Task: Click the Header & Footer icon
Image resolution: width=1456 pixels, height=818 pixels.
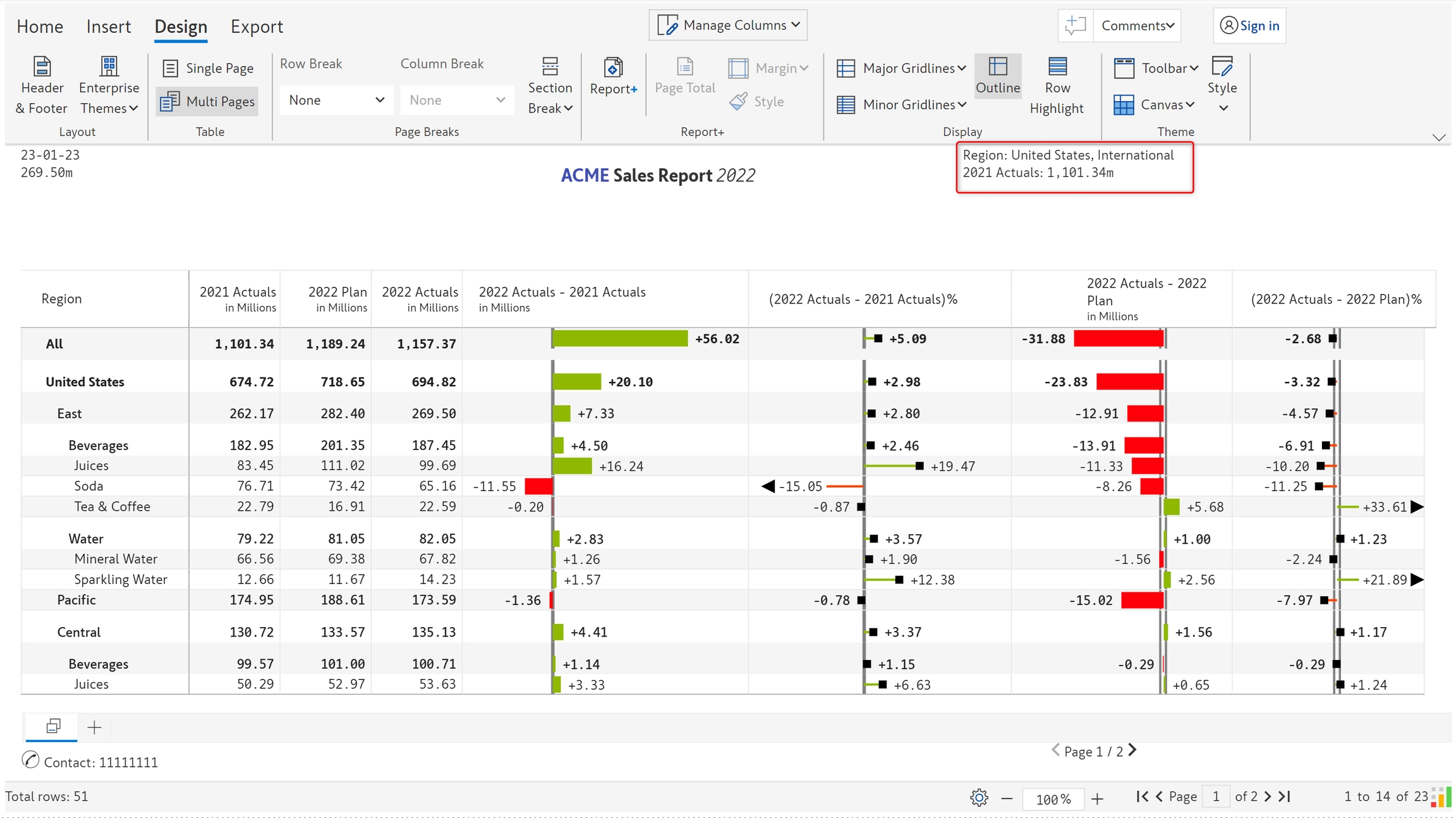Action: [x=42, y=67]
